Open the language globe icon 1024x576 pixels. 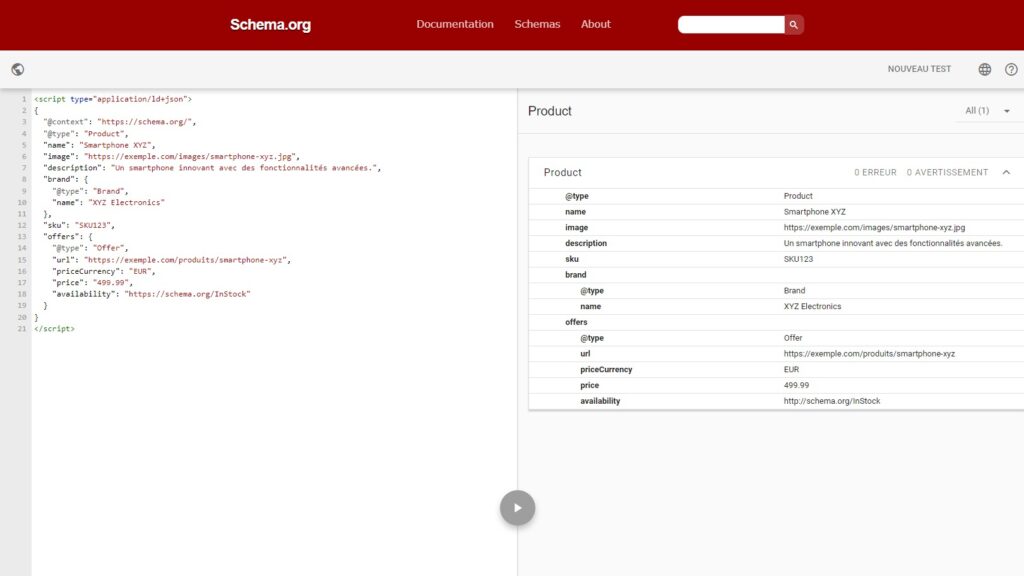[985, 69]
